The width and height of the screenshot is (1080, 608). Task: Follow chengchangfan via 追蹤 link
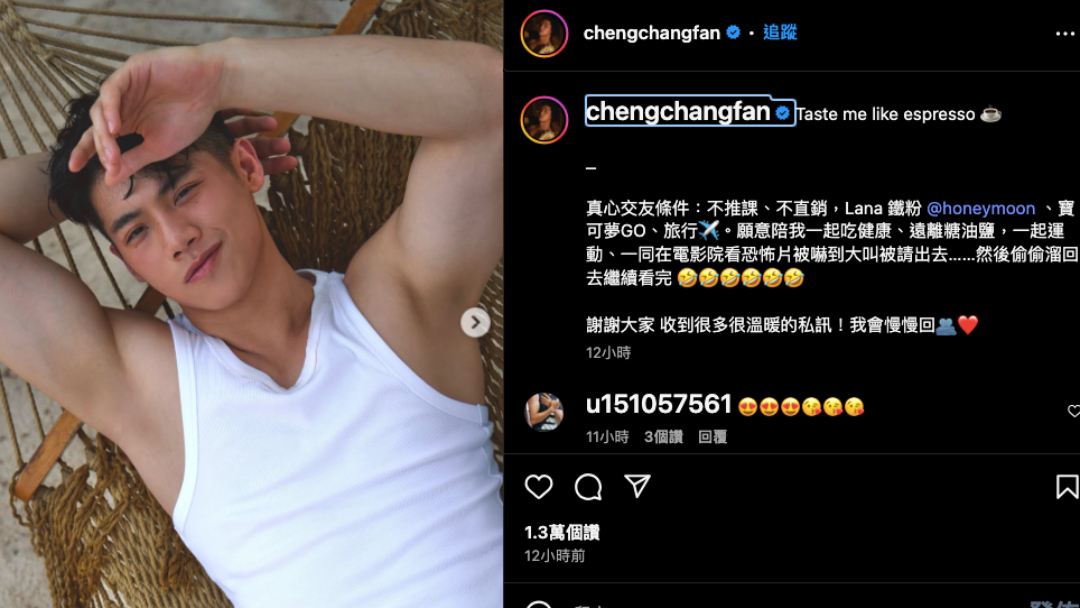coord(780,32)
